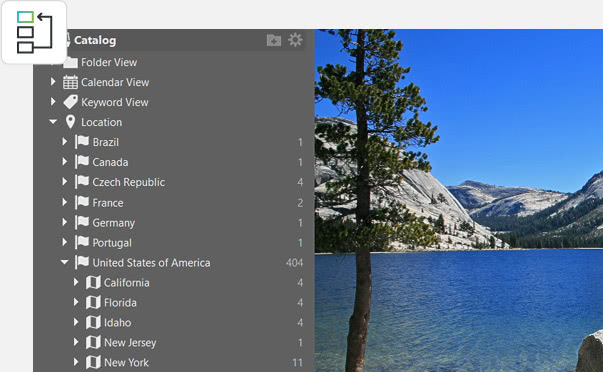This screenshot has width=603, height=372.
Task: Expand the Germany location
Action: (x=65, y=222)
